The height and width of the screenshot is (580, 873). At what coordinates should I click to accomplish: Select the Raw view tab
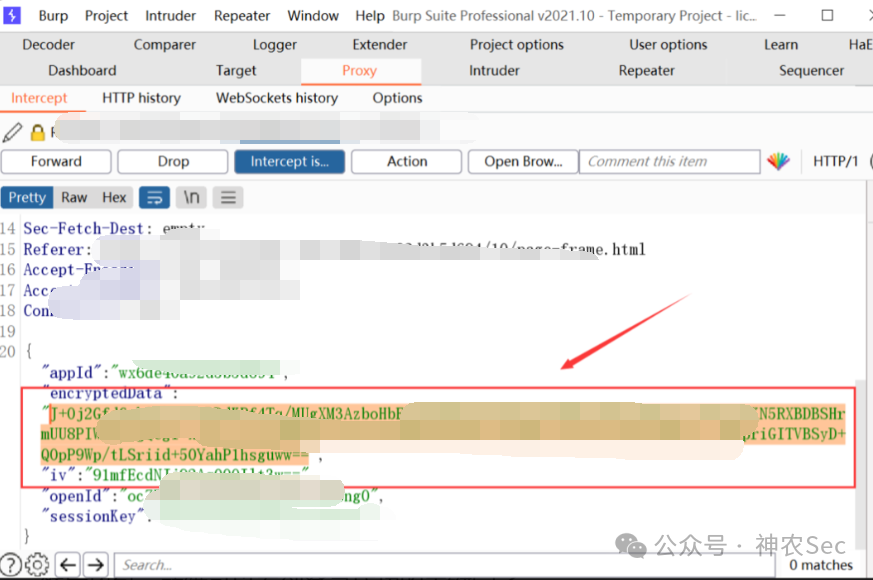74,198
